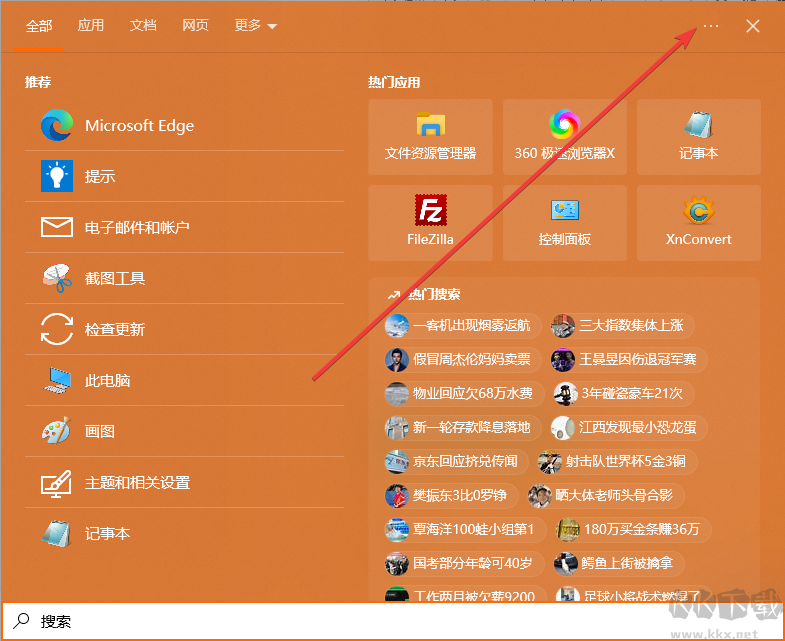Click thumbnail beside 假冒周杰伦妈妈卖票
The width and height of the screenshot is (785, 641).
[397, 360]
